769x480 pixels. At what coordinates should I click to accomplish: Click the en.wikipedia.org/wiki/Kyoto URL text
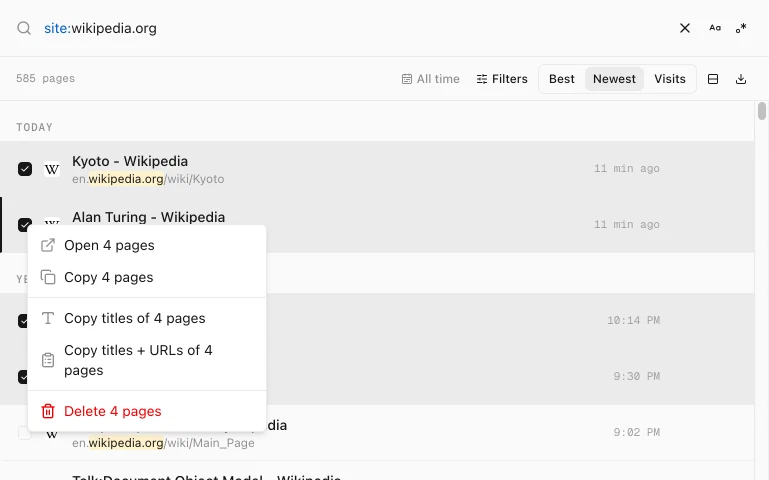coord(148,179)
